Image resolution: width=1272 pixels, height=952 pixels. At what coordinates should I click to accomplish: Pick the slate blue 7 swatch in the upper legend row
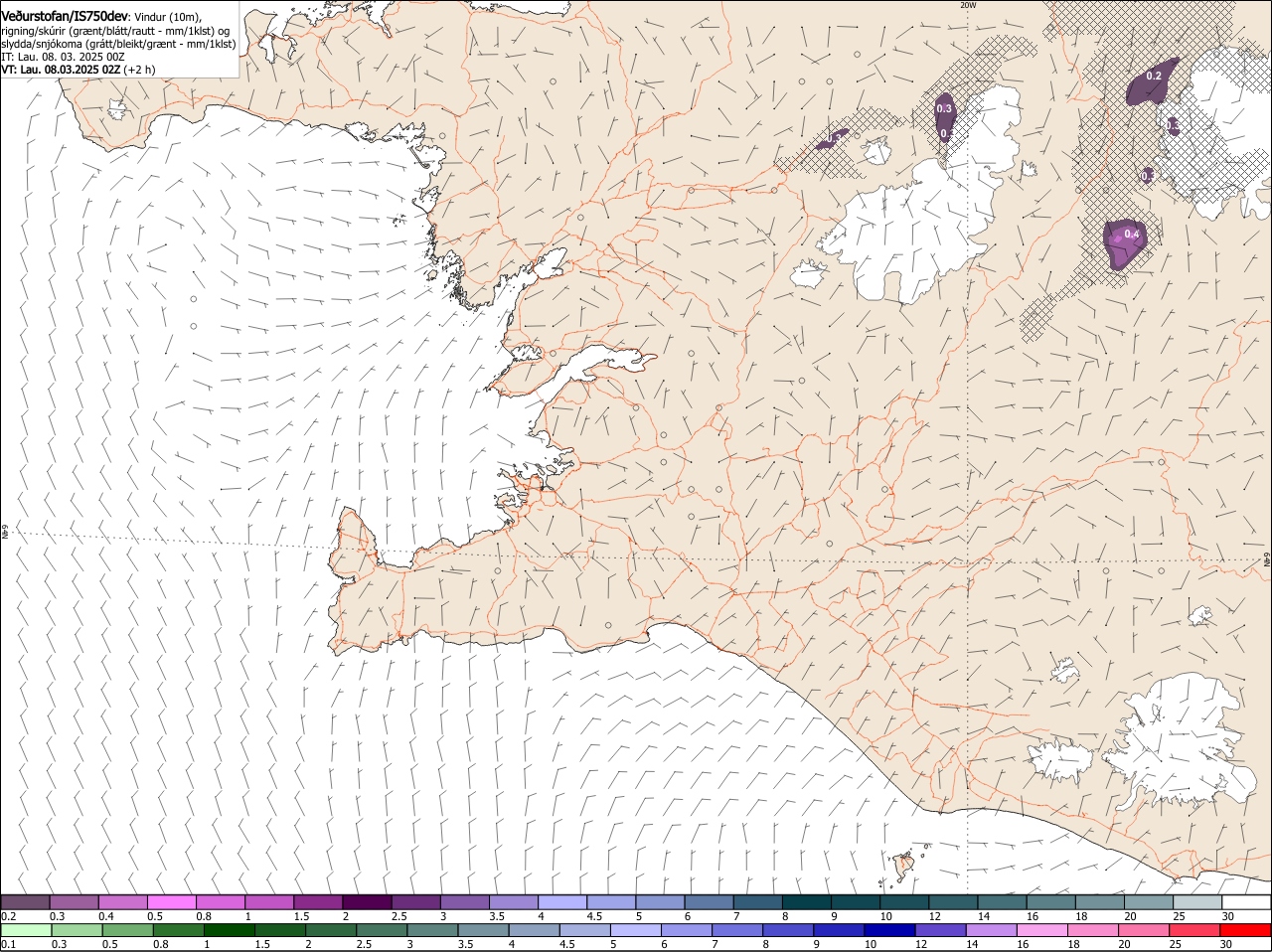coord(757,901)
